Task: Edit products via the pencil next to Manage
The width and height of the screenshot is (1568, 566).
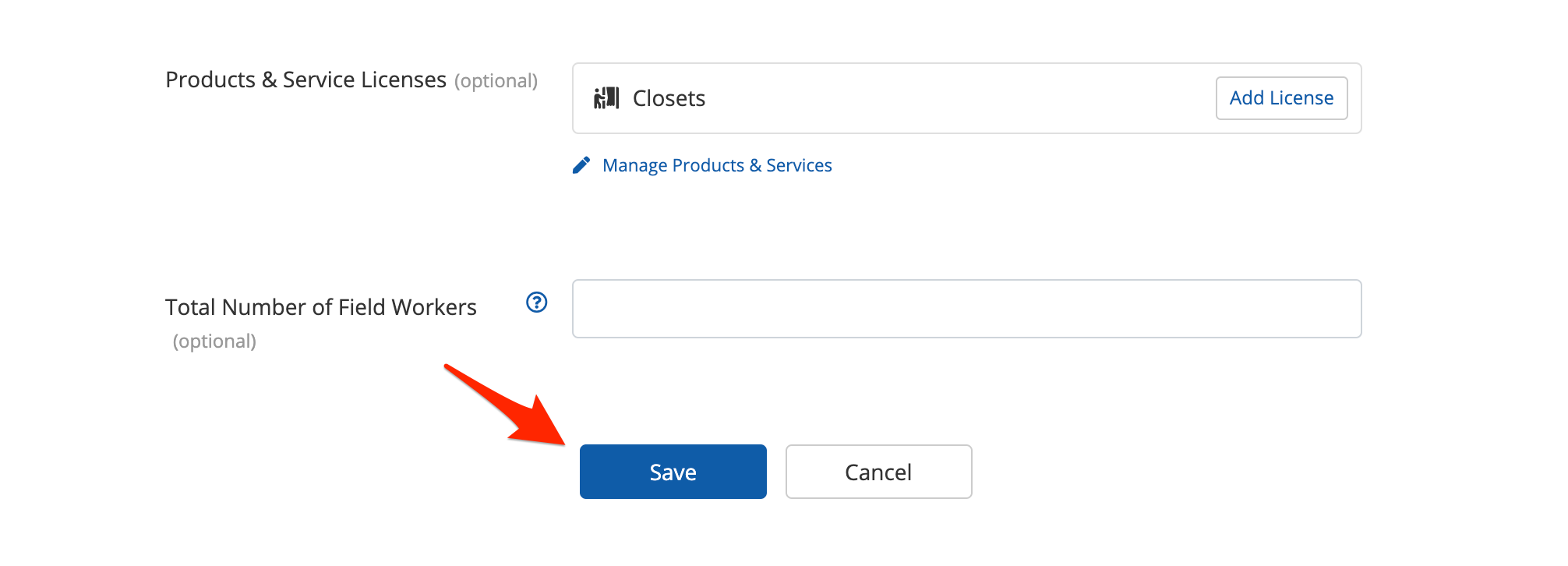Action: point(581,165)
